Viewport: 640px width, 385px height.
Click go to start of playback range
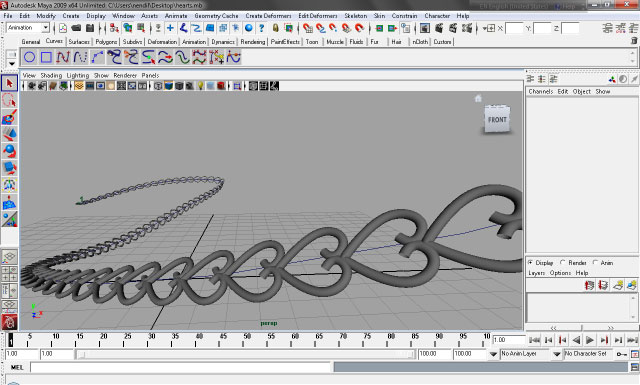tap(534, 340)
